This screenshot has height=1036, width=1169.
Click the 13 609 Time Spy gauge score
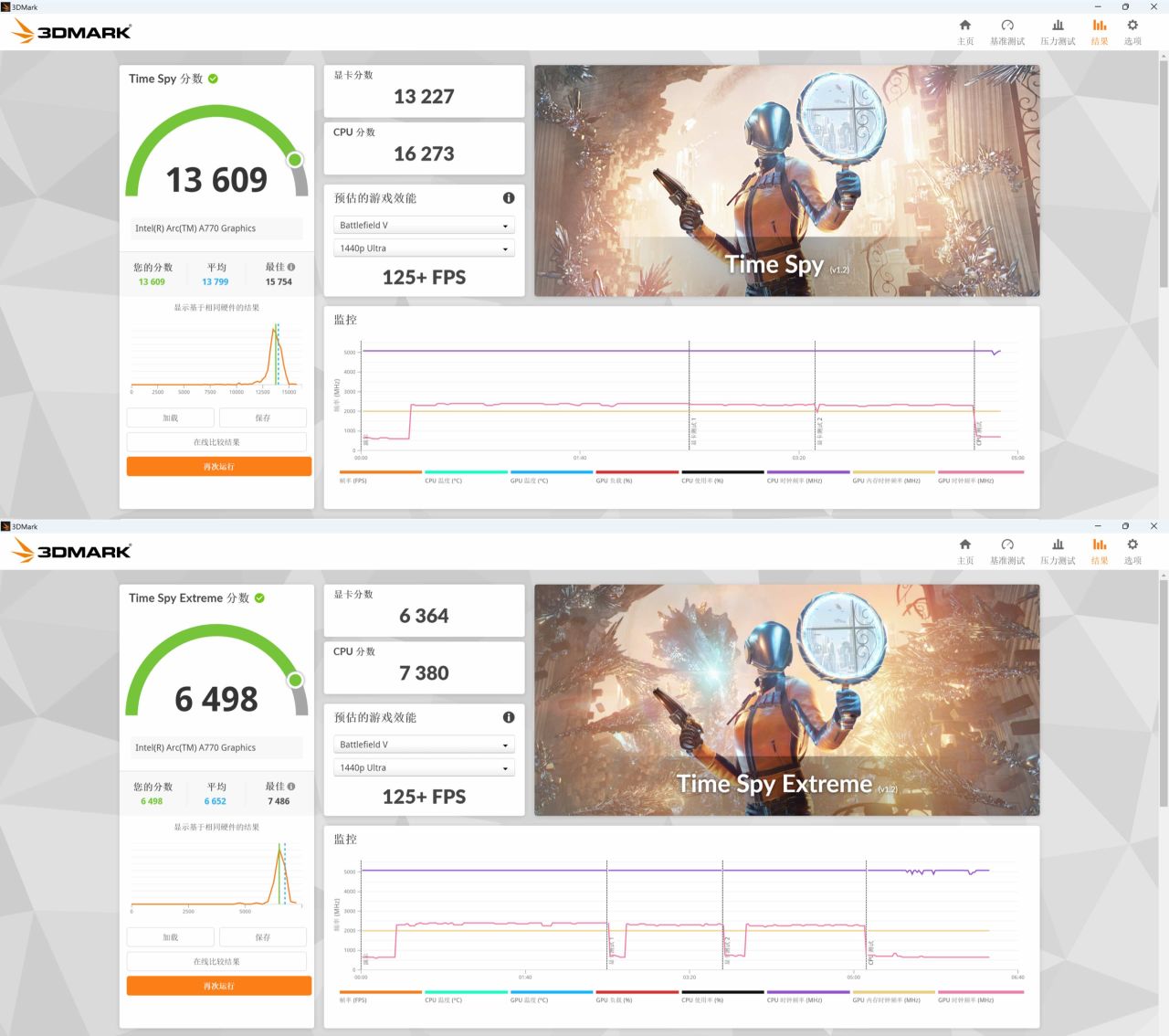(216, 180)
